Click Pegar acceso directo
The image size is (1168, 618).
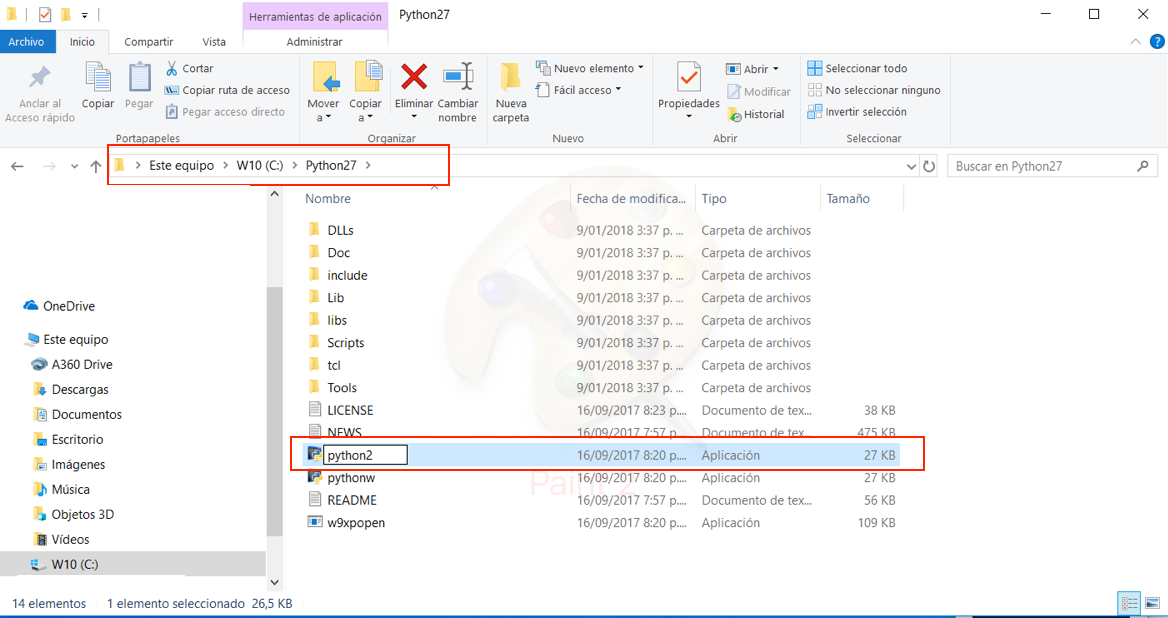225,112
